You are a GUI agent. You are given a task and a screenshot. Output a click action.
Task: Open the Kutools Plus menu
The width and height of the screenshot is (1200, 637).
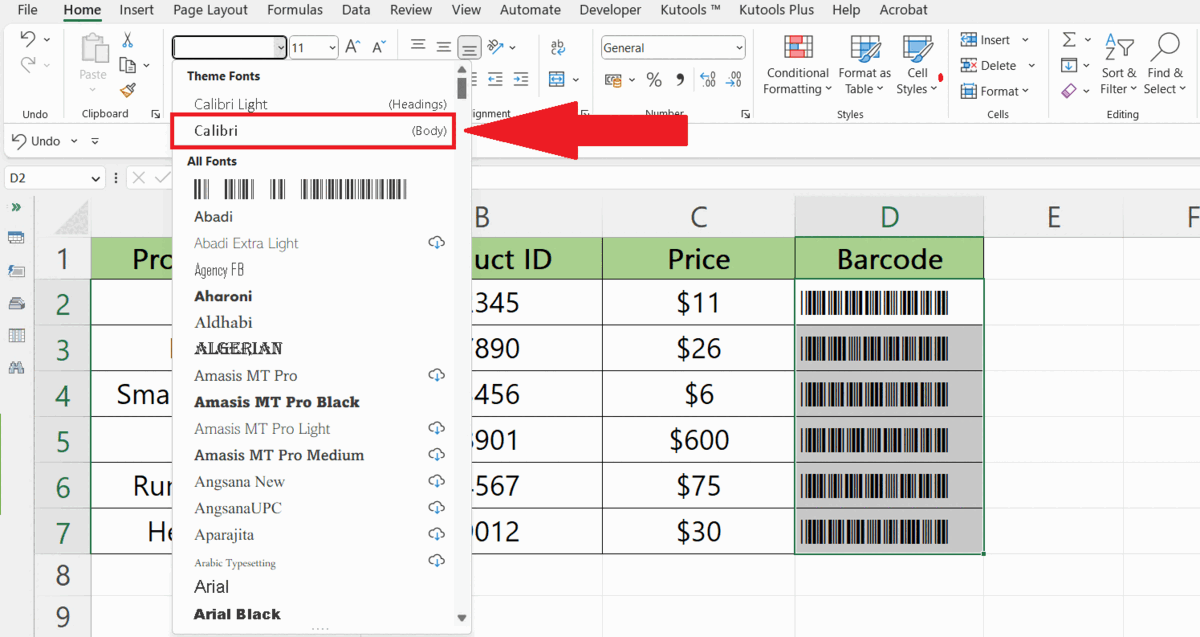[776, 10]
